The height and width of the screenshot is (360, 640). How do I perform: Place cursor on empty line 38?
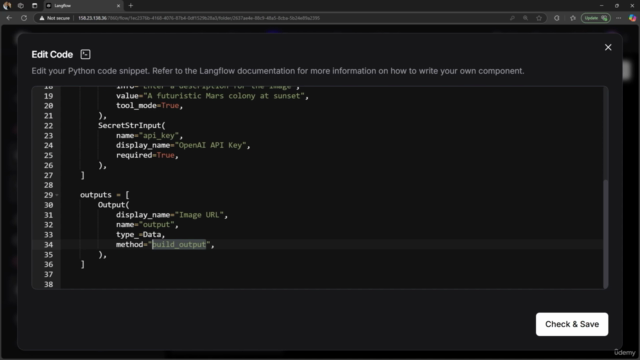tap(331, 284)
